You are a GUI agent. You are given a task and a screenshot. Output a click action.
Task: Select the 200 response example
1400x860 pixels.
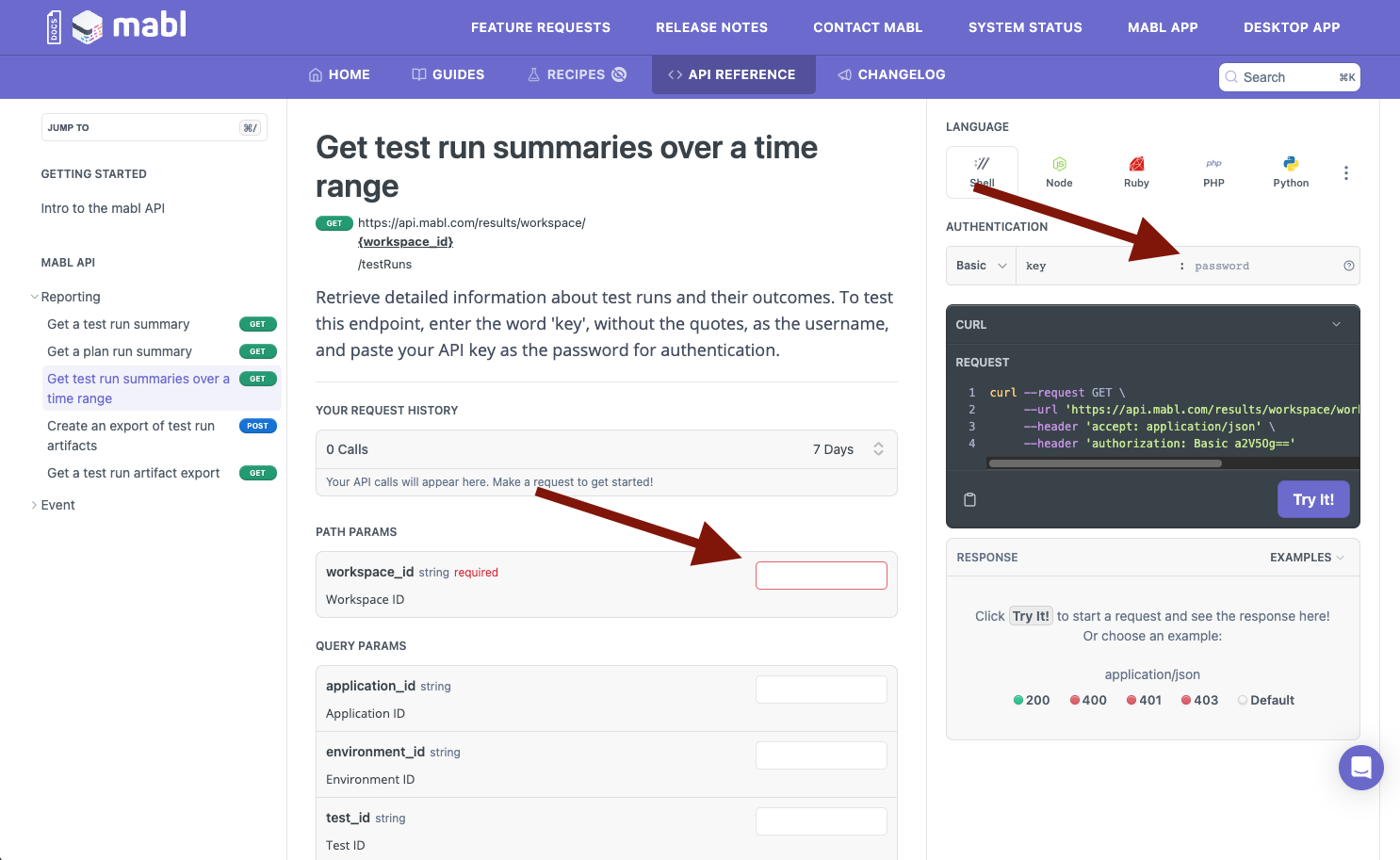(x=1032, y=700)
